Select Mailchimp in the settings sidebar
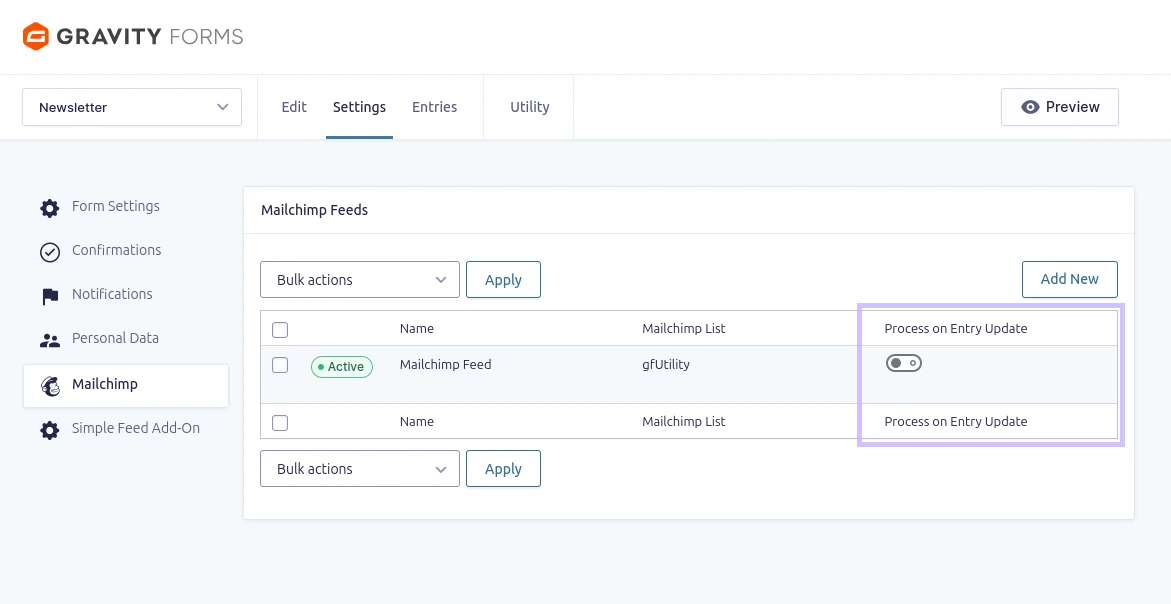Screen dimensions: 1171x604 [125, 385]
